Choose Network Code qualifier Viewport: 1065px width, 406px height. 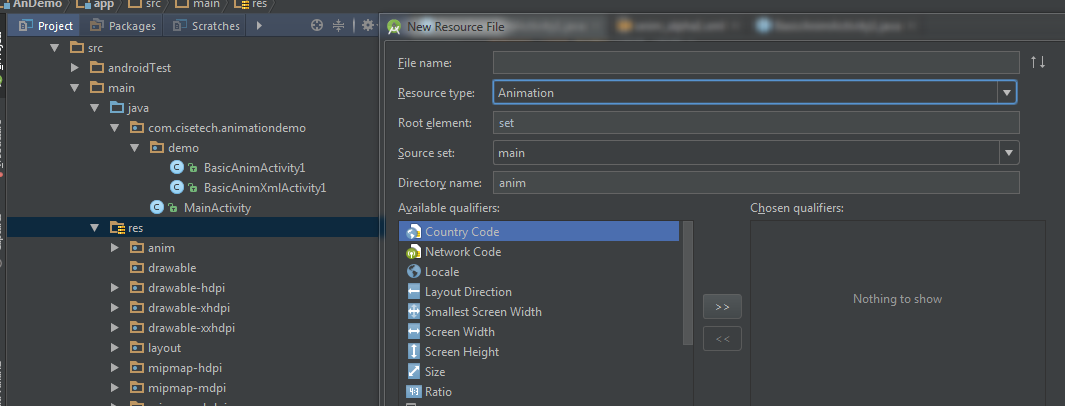tap(462, 252)
